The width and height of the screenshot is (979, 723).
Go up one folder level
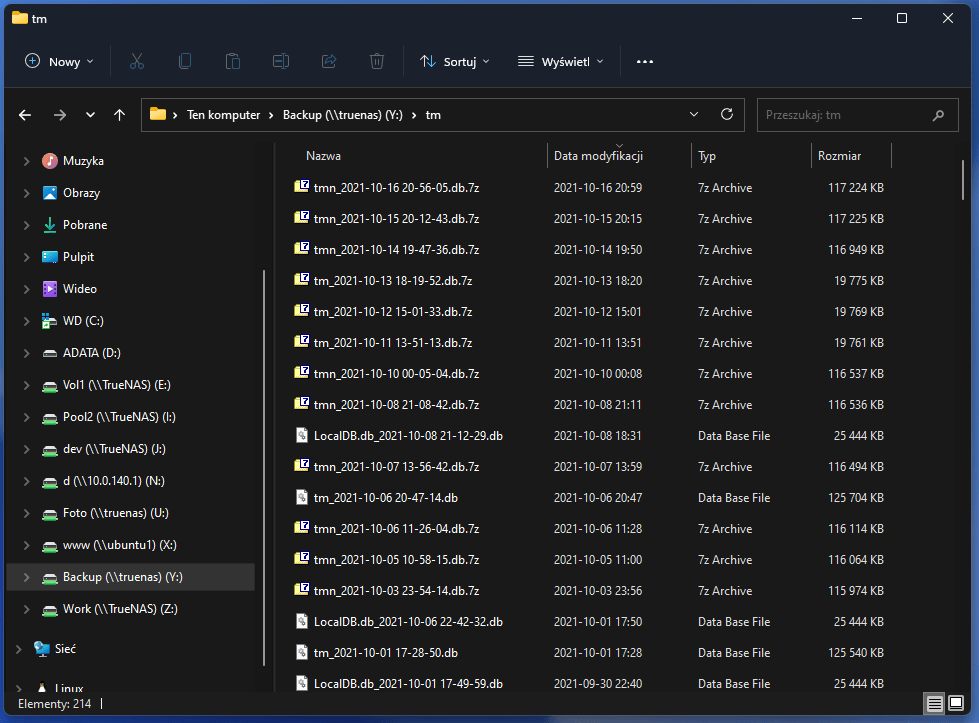[120, 115]
